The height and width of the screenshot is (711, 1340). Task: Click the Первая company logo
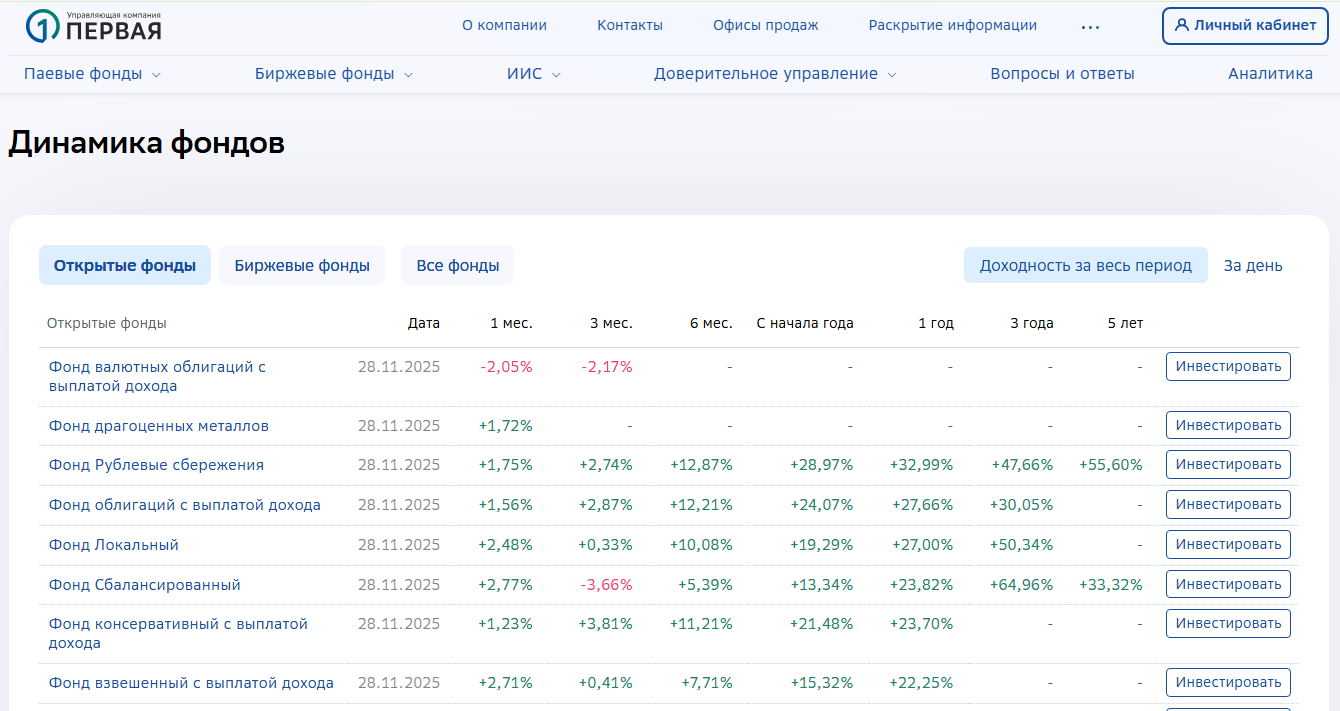click(x=93, y=27)
